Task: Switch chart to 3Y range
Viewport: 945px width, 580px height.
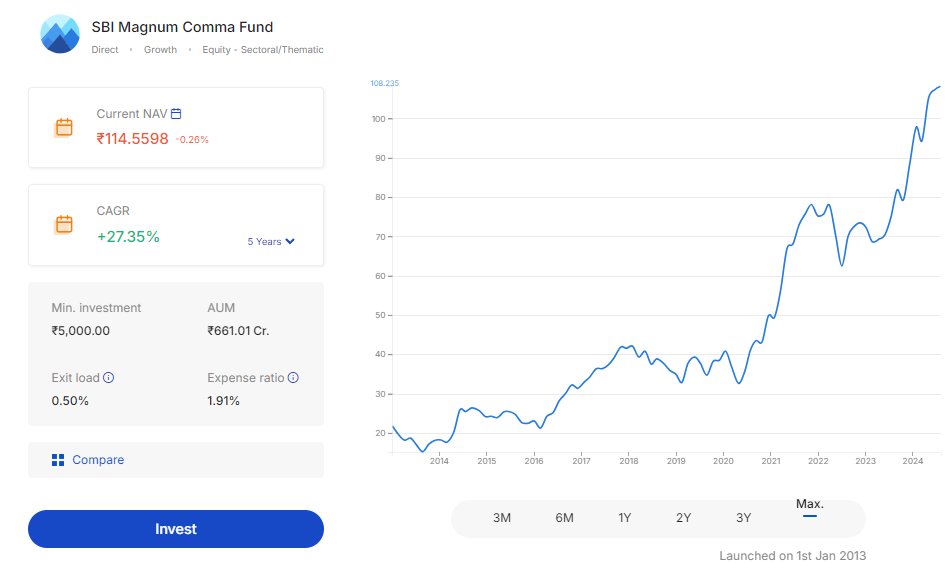Action: click(743, 518)
